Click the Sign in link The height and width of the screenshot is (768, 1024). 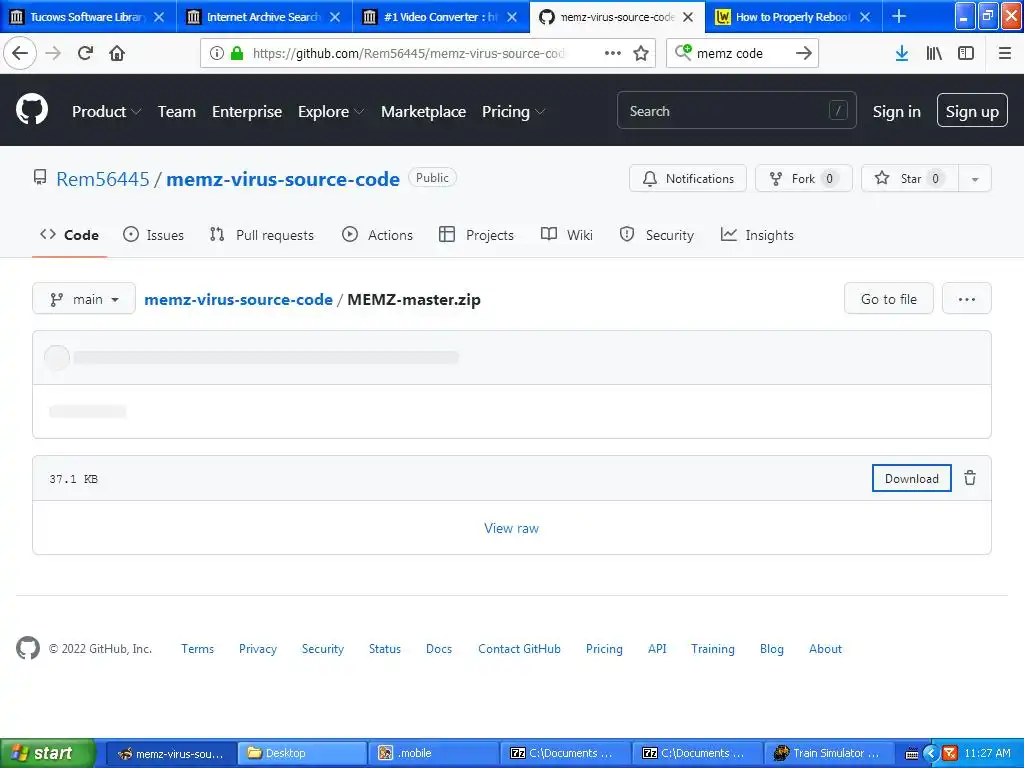pos(897,112)
